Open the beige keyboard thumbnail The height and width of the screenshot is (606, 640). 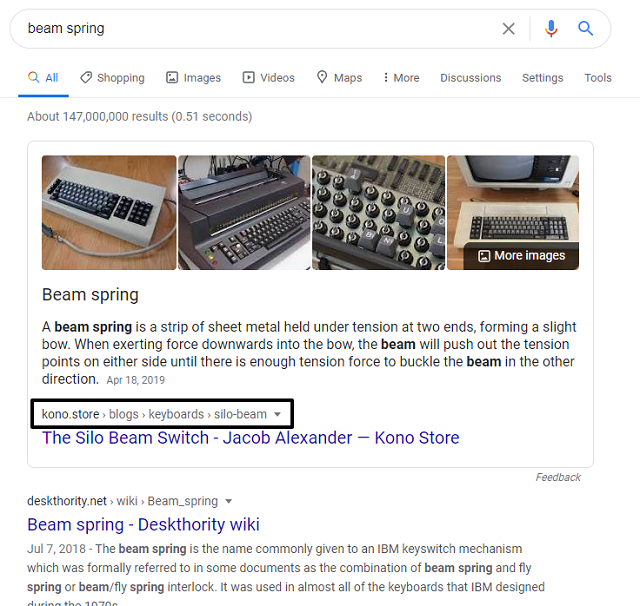click(109, 212)
